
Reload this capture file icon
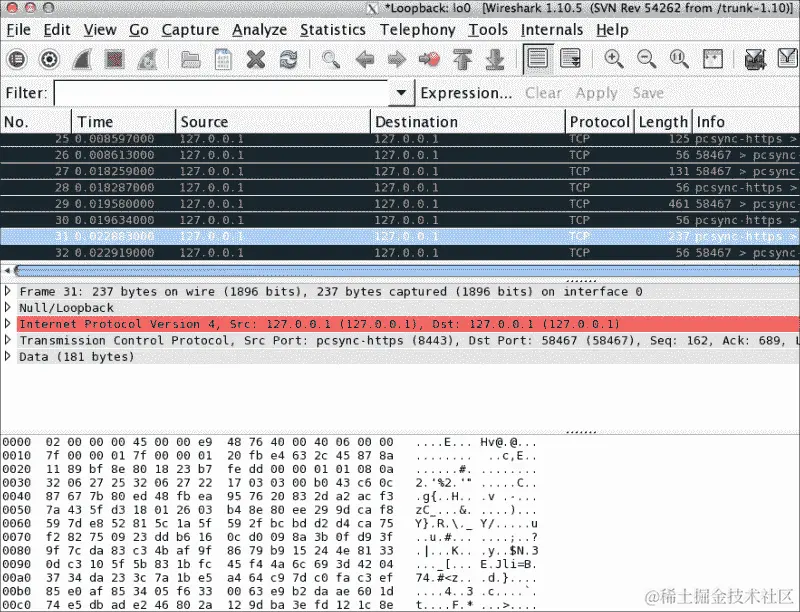[288, 60]
